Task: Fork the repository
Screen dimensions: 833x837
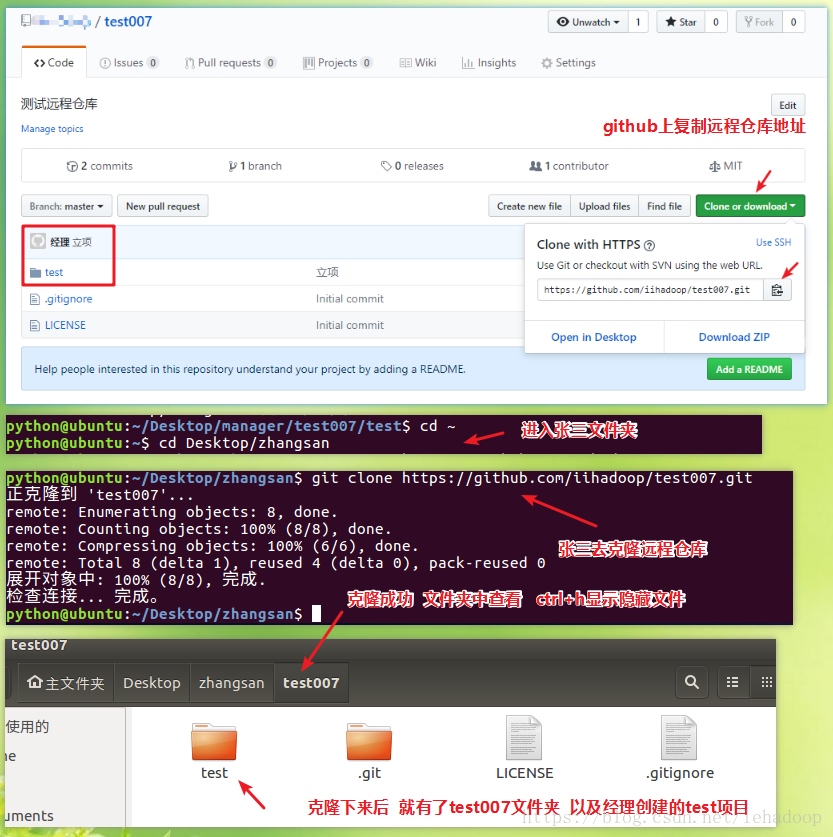Action: [759, 22]
